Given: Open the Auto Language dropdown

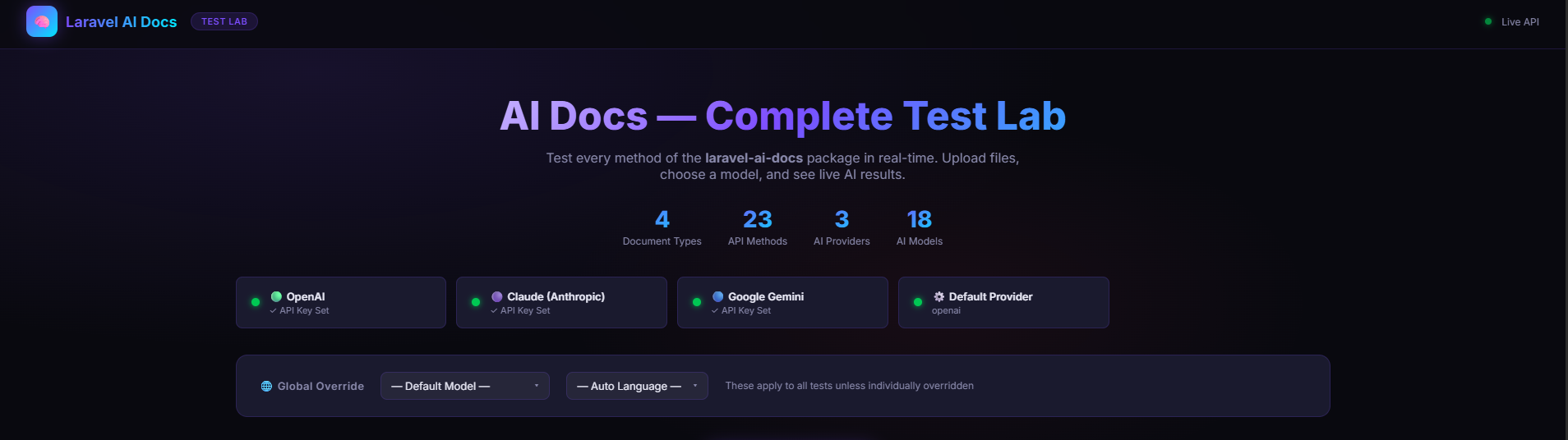Looking at the screenshot, I should pyautogui.click(x=637, y=386).
